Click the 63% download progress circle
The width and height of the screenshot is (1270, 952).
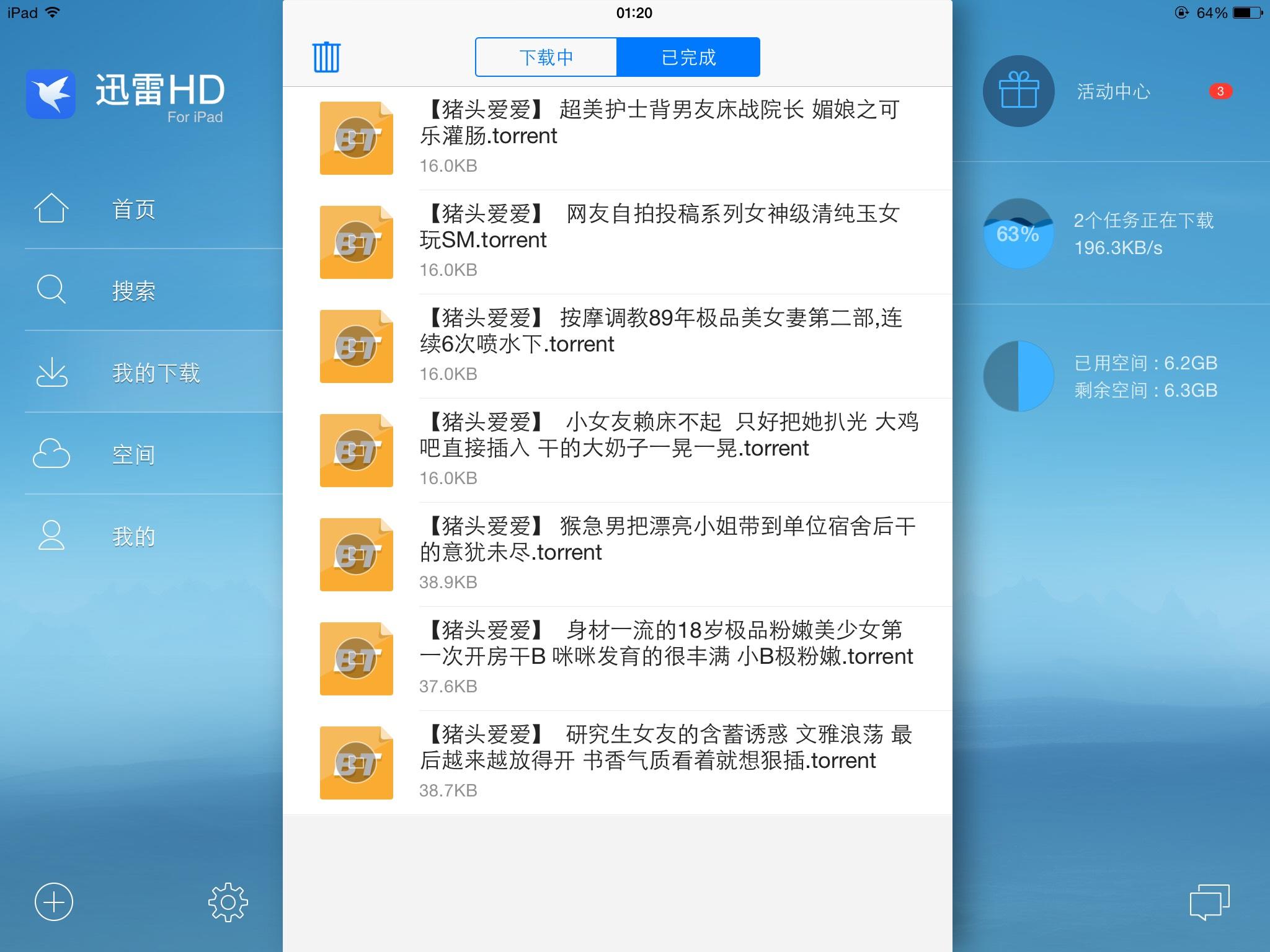pyautogui.click(x=1018, y=234)
